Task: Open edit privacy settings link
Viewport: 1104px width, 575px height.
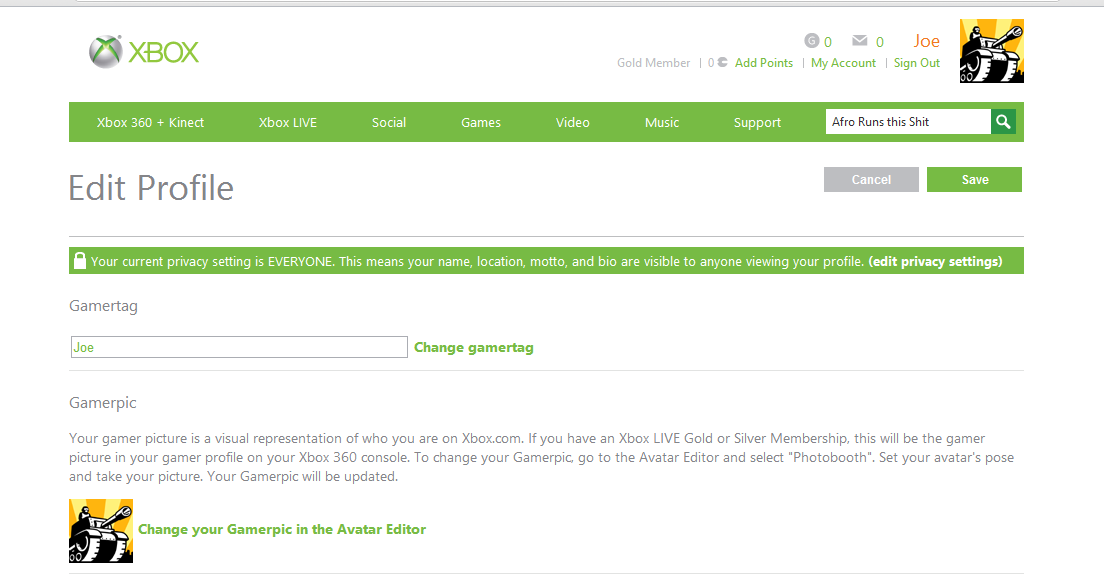Action: coord(935,261)
